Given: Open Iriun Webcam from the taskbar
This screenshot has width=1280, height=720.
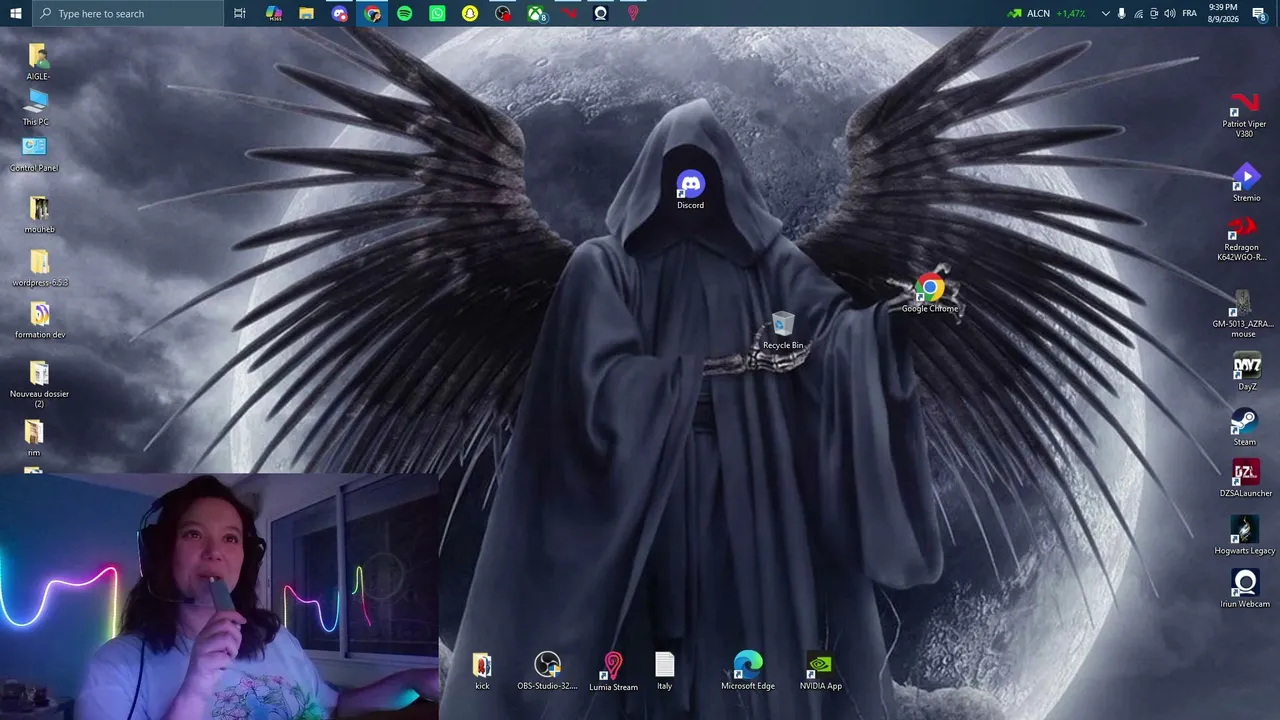Looking at the screenshot, I should [601, 13].
